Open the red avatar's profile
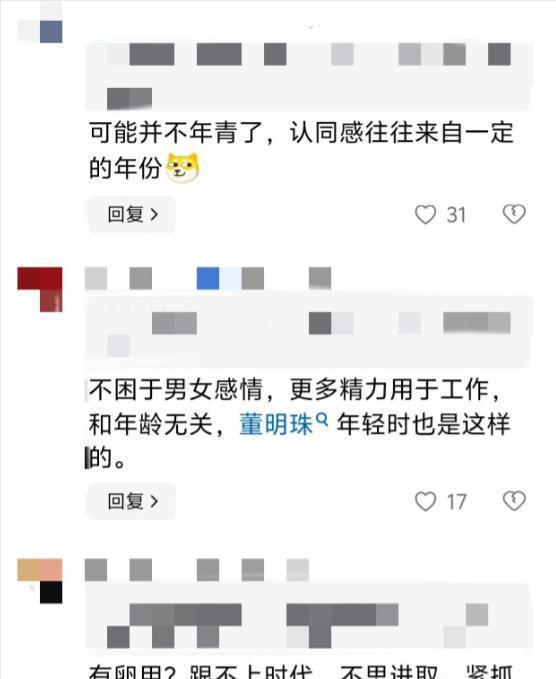 coord(40,289)
